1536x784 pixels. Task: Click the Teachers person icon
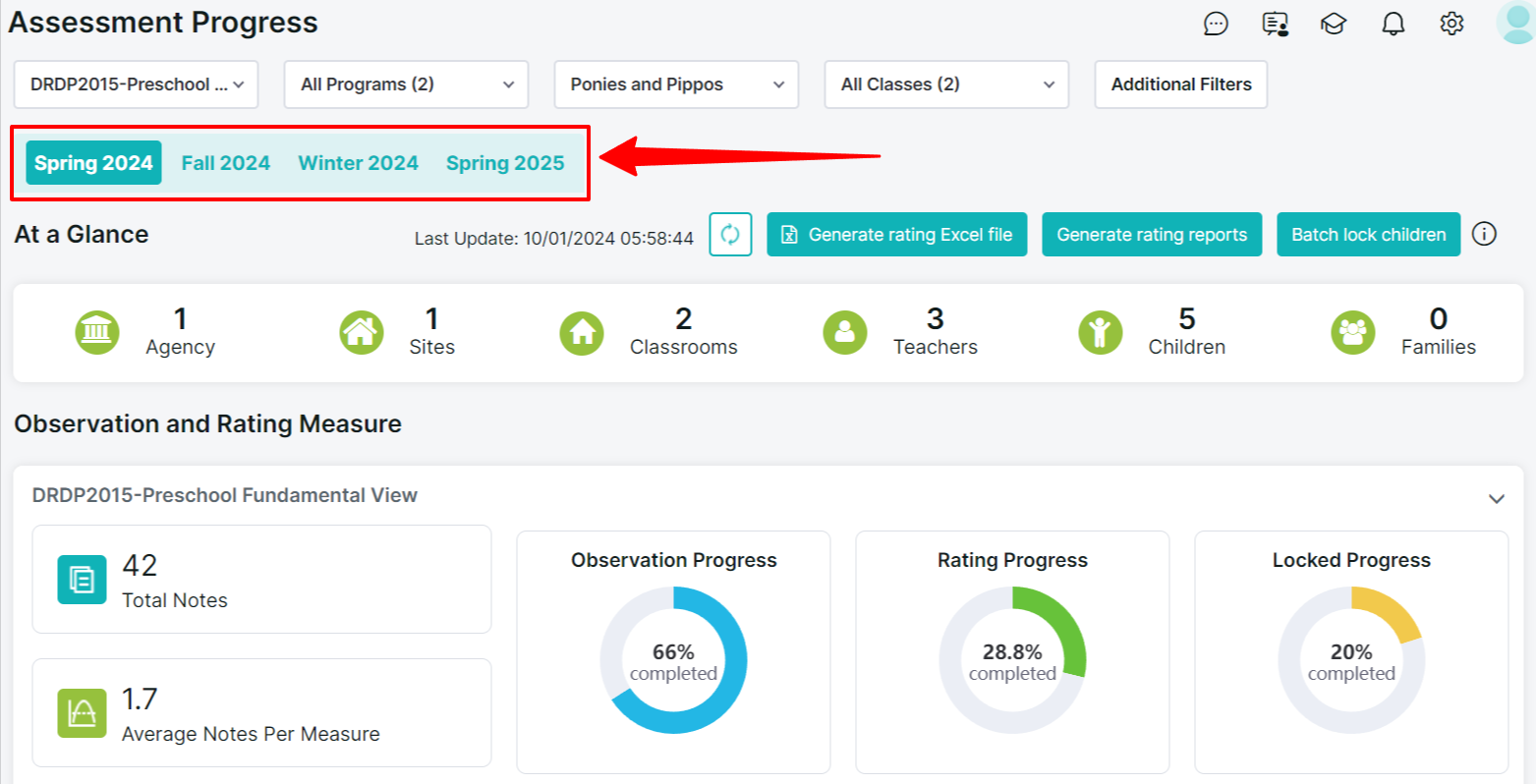(x=845, y=332)
